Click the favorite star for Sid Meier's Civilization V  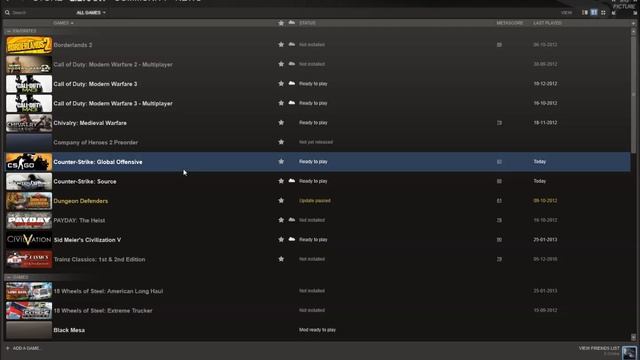(281, 240)
